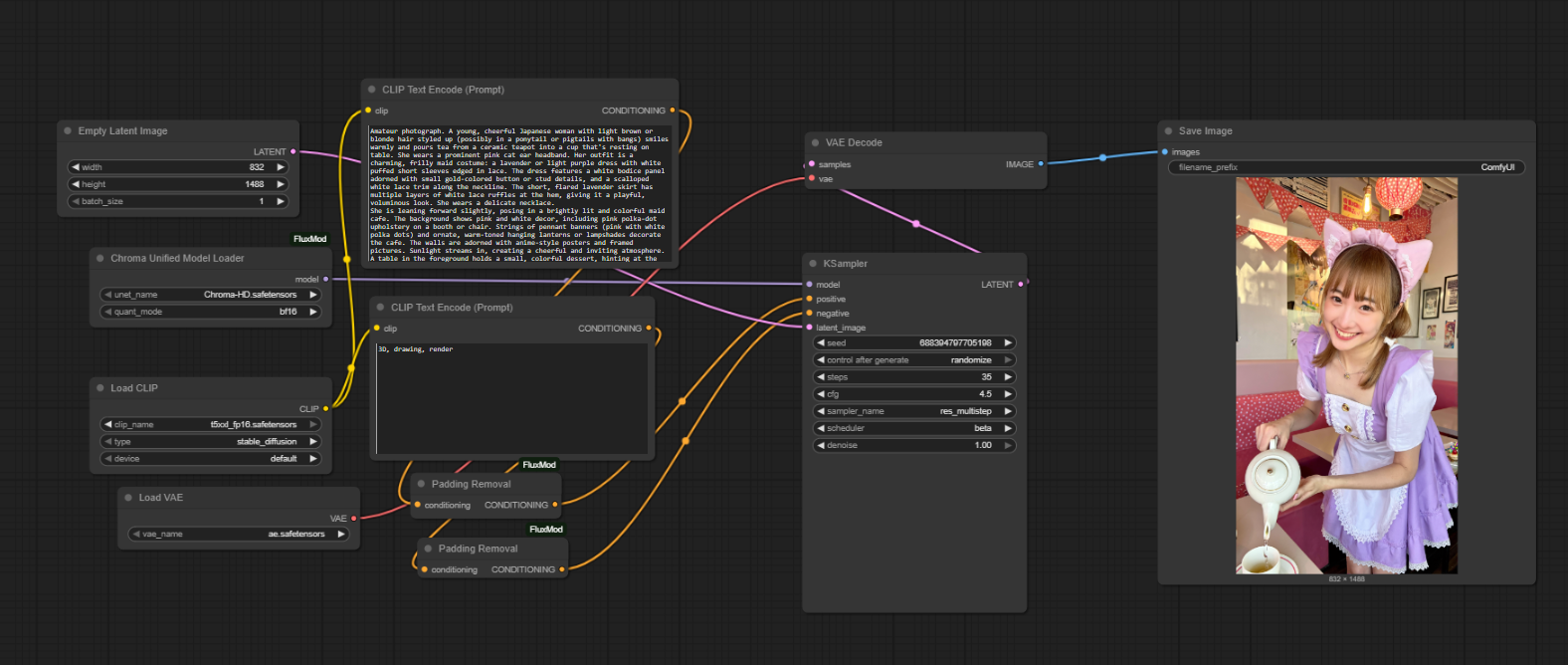Click the images input port on Save Image
Viewport: 1568px width, 665px height.
1165,152
